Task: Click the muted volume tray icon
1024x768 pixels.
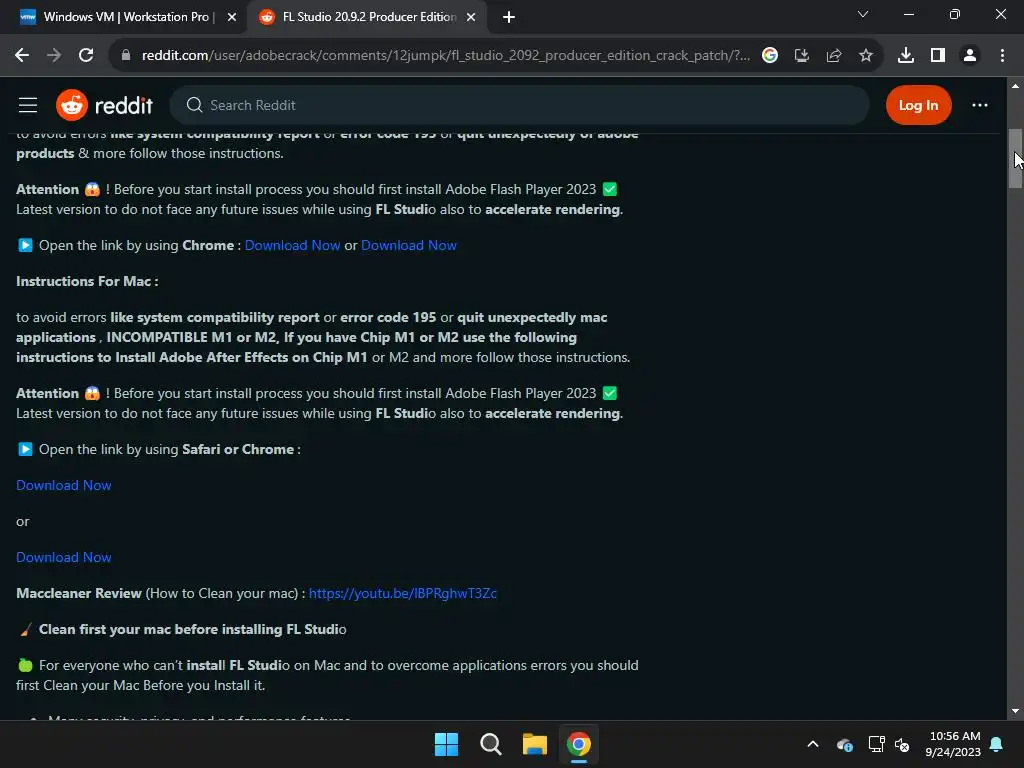Action: pyautogui.click(x=902, y=744)
